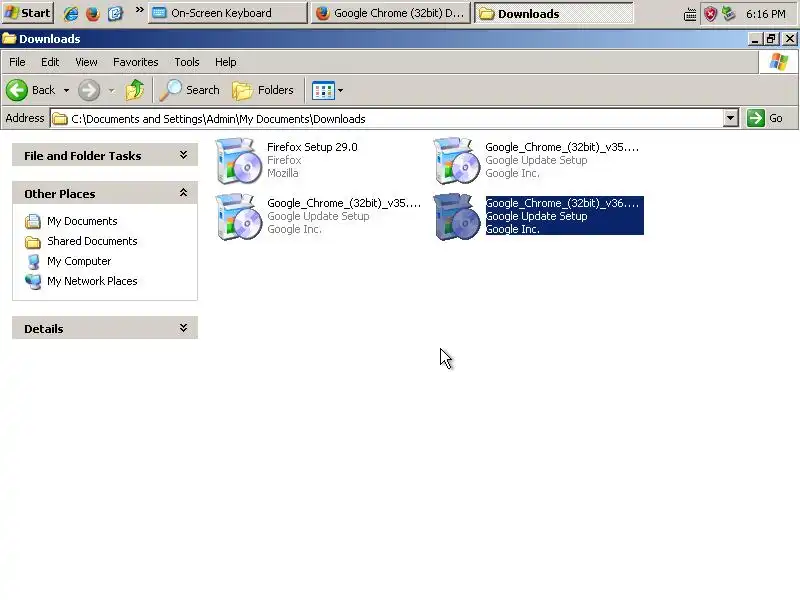This screenshot has height=600, width=800.
Task: Click bottom-left Google_Chrome_(32bit)_v35 file name
Action: [344, 203]
